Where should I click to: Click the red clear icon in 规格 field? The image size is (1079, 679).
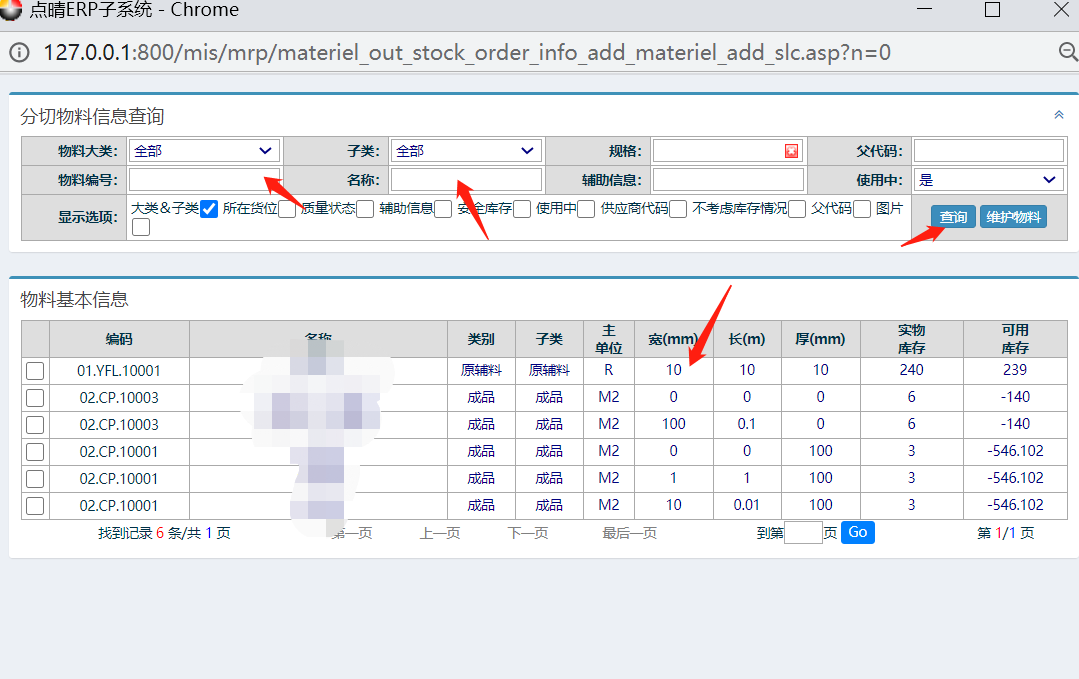pos(791,151)
